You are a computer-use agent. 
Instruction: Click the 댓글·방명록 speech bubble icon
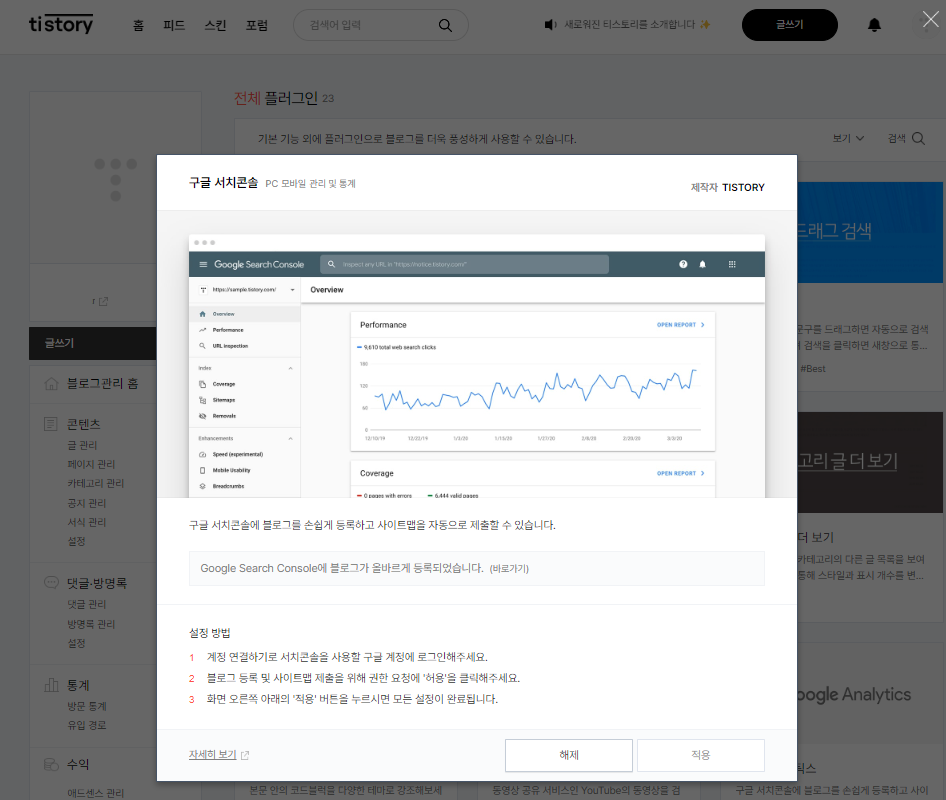pyautogui.click(x=51, y=583)
